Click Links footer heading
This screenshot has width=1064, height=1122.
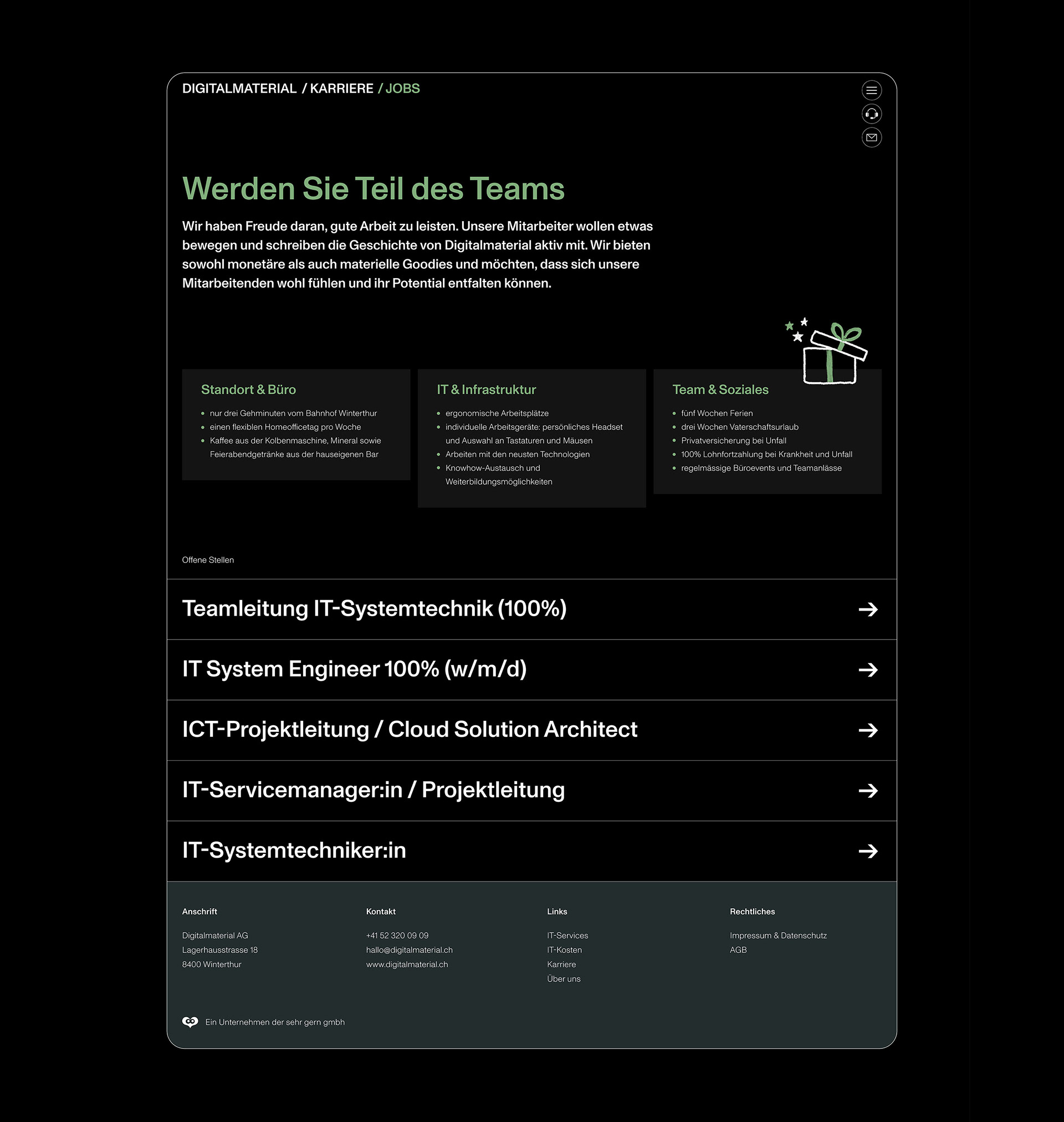[557, 911]
